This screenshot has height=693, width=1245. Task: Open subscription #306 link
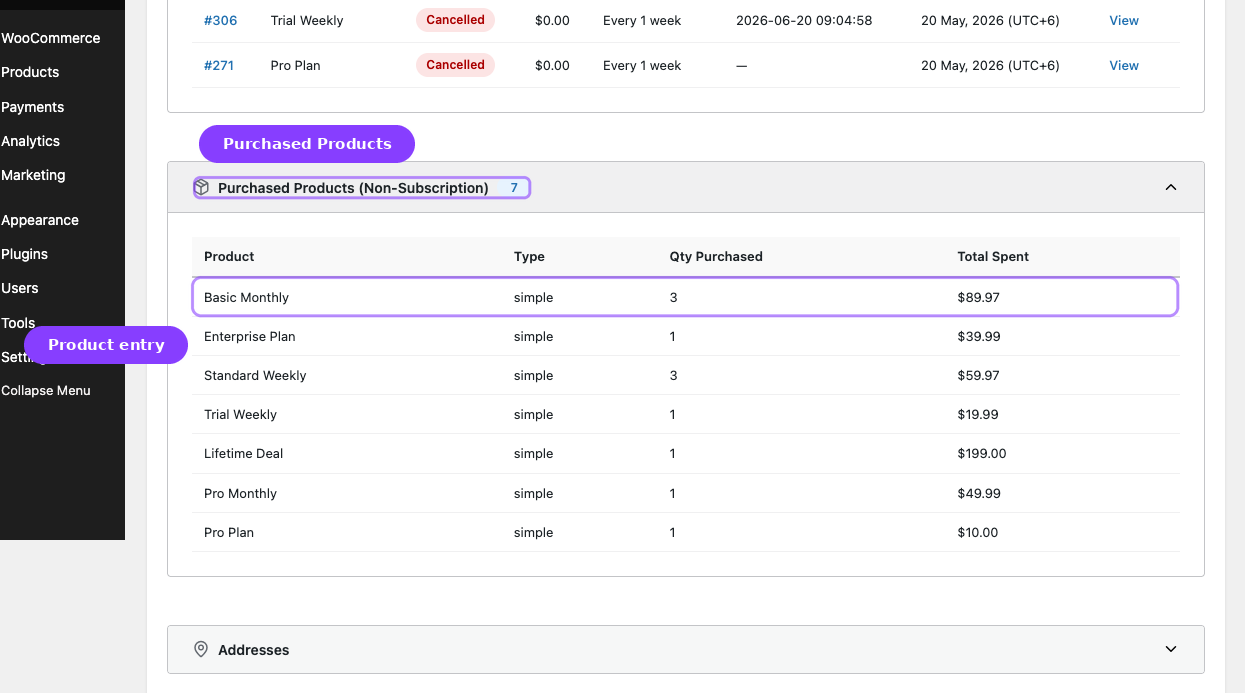click(220, 20)
